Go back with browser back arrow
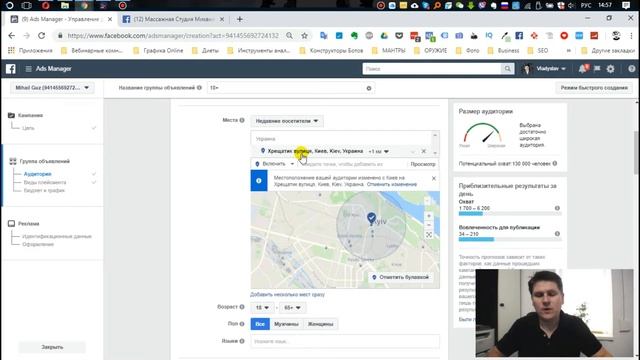The image size is (640, 360). (x=11, y=36)
